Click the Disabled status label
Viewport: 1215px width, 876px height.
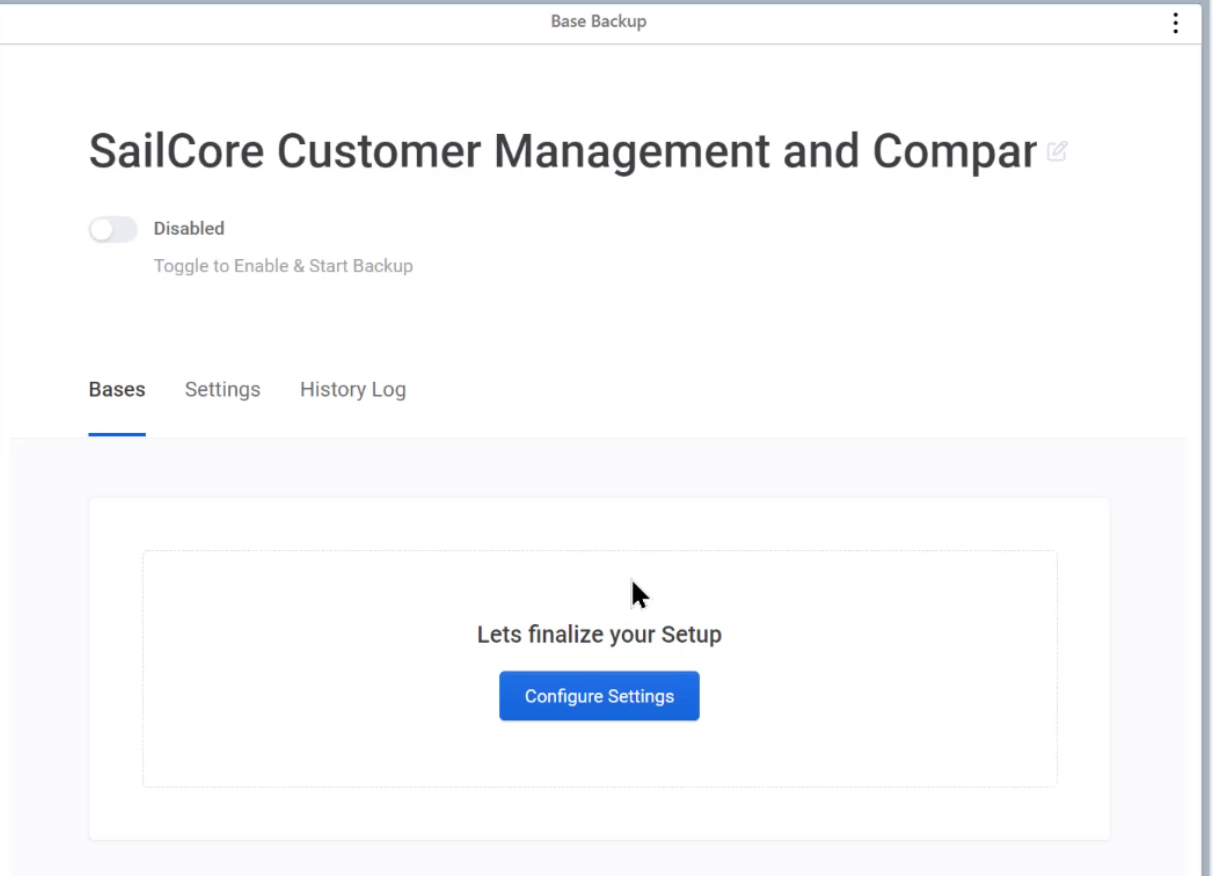(x=189, y=228)
